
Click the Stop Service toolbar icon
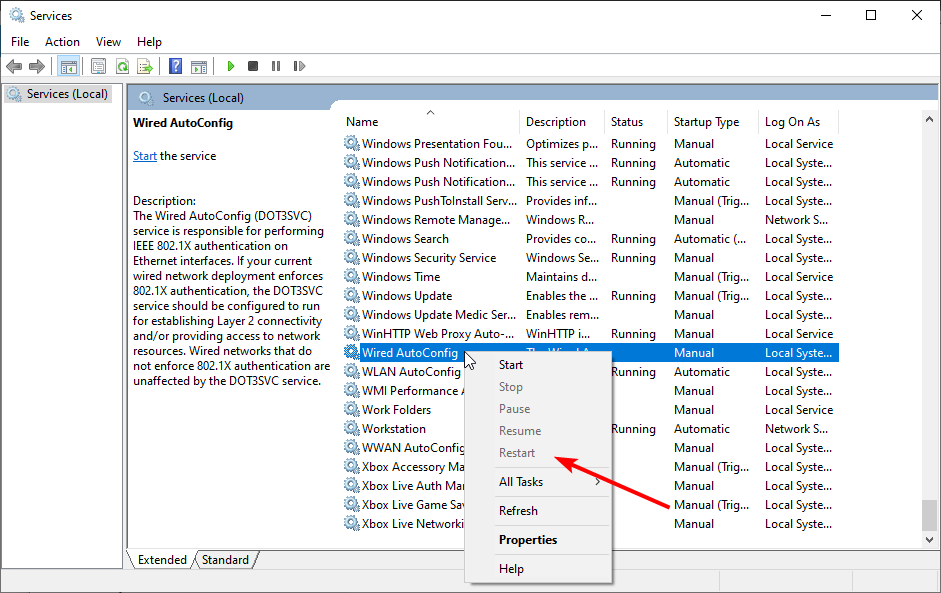(253, 66)
